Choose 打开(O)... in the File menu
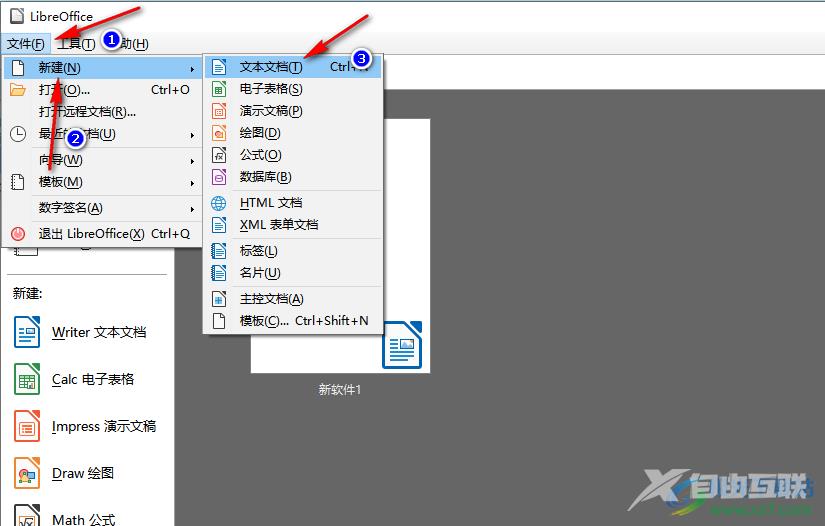 [x=103, y=90]
